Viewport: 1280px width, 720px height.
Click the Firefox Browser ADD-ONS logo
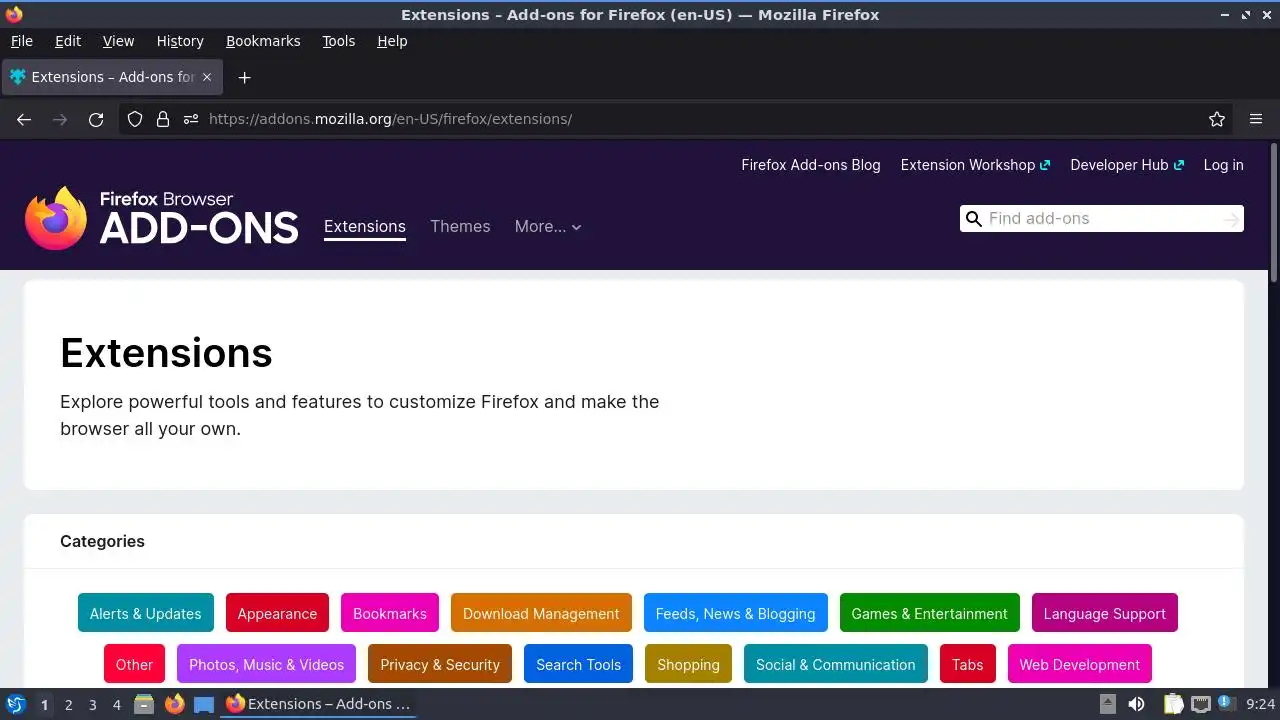[162, 219]
